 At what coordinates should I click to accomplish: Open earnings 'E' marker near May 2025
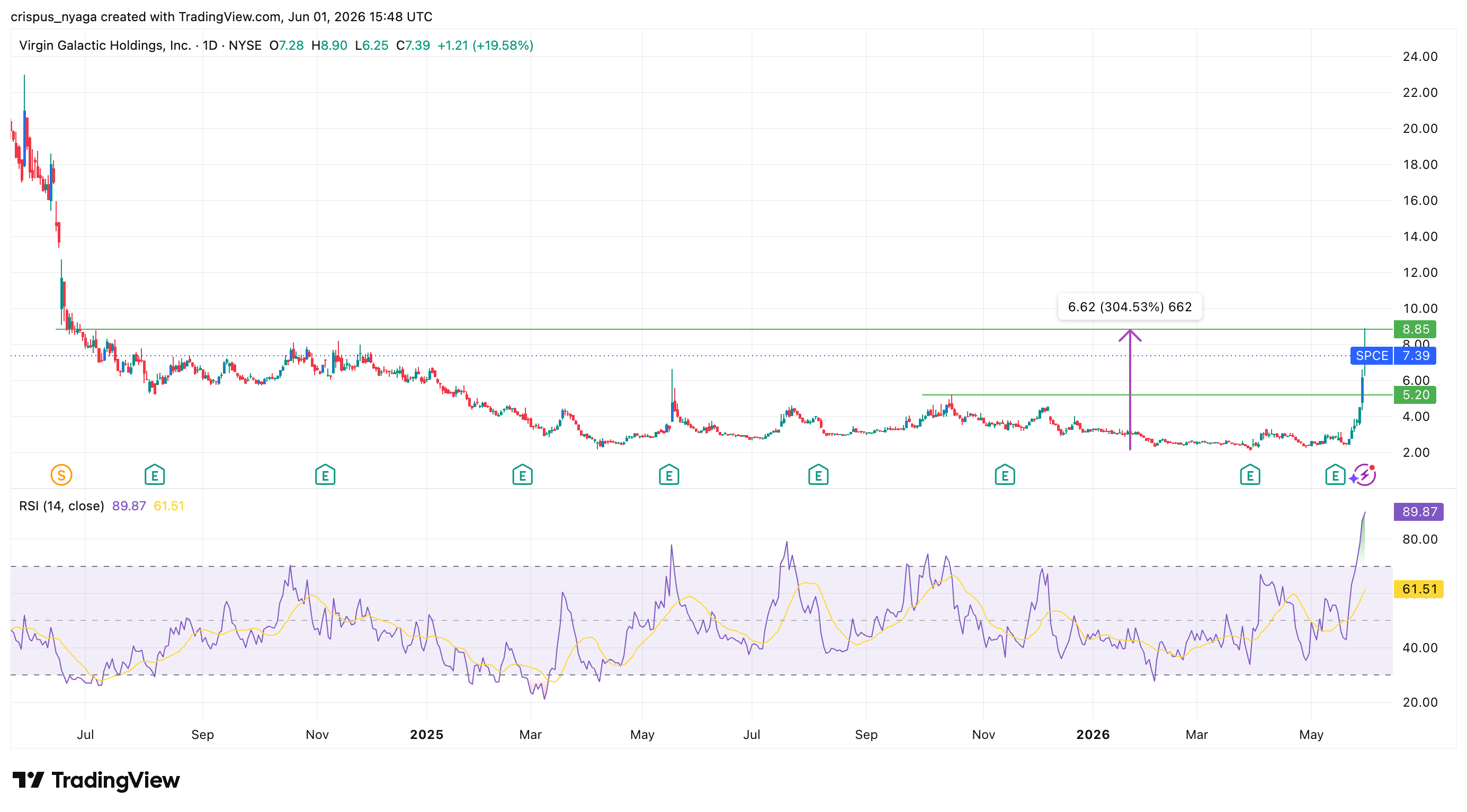click(x=669, y=475)
